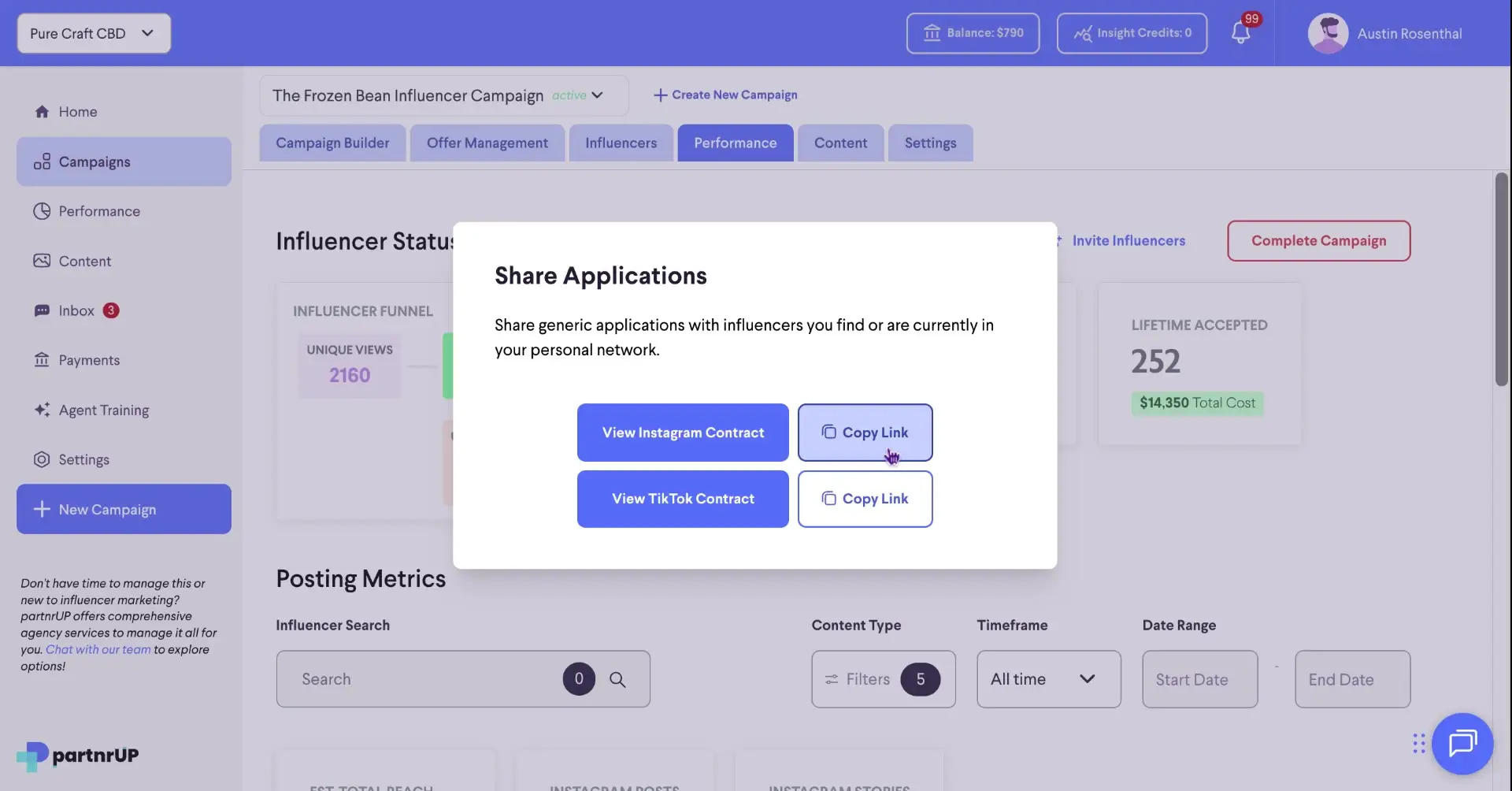
Task: Open the Pure Craft CBD account dropdown
Action: click(93, 33)
